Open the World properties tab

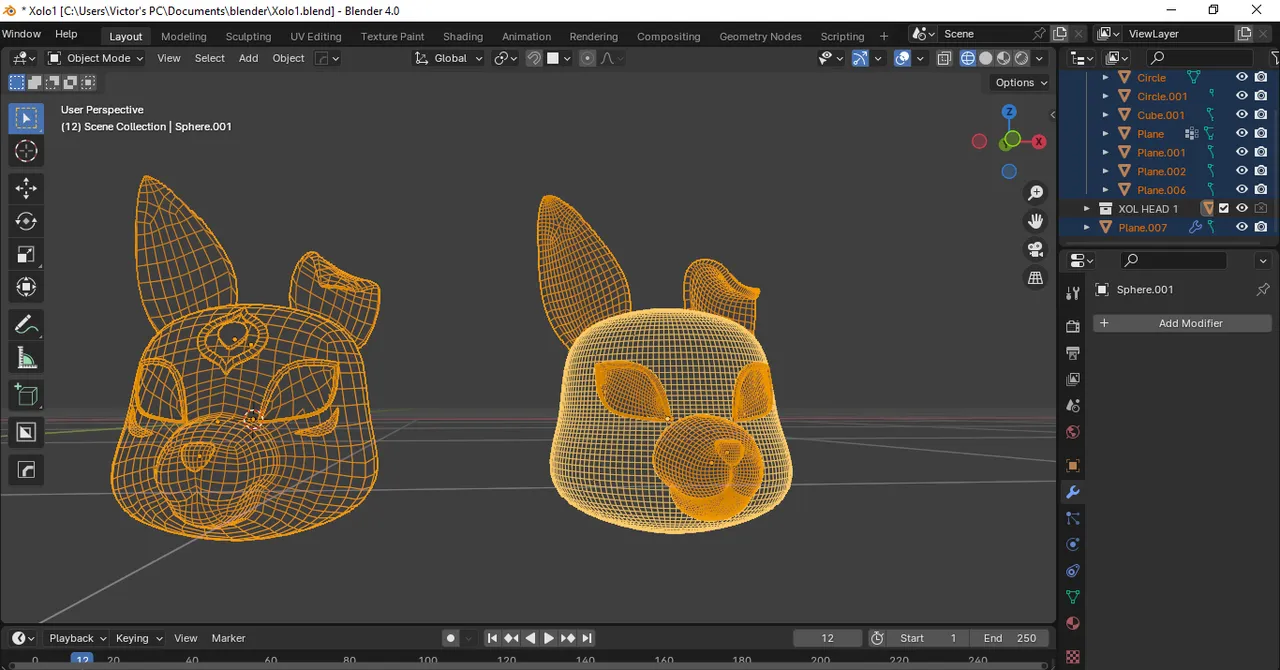point(1073,432)
